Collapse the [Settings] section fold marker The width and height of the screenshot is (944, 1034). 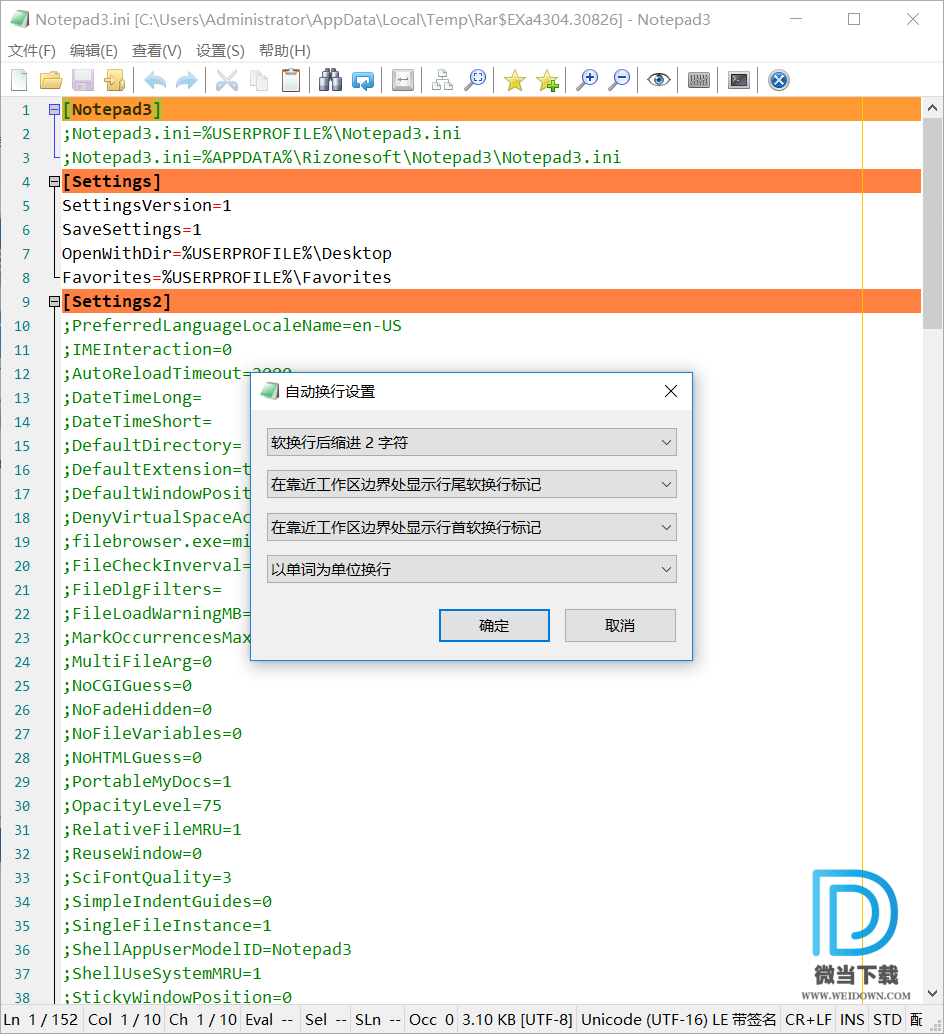[54, 182]
